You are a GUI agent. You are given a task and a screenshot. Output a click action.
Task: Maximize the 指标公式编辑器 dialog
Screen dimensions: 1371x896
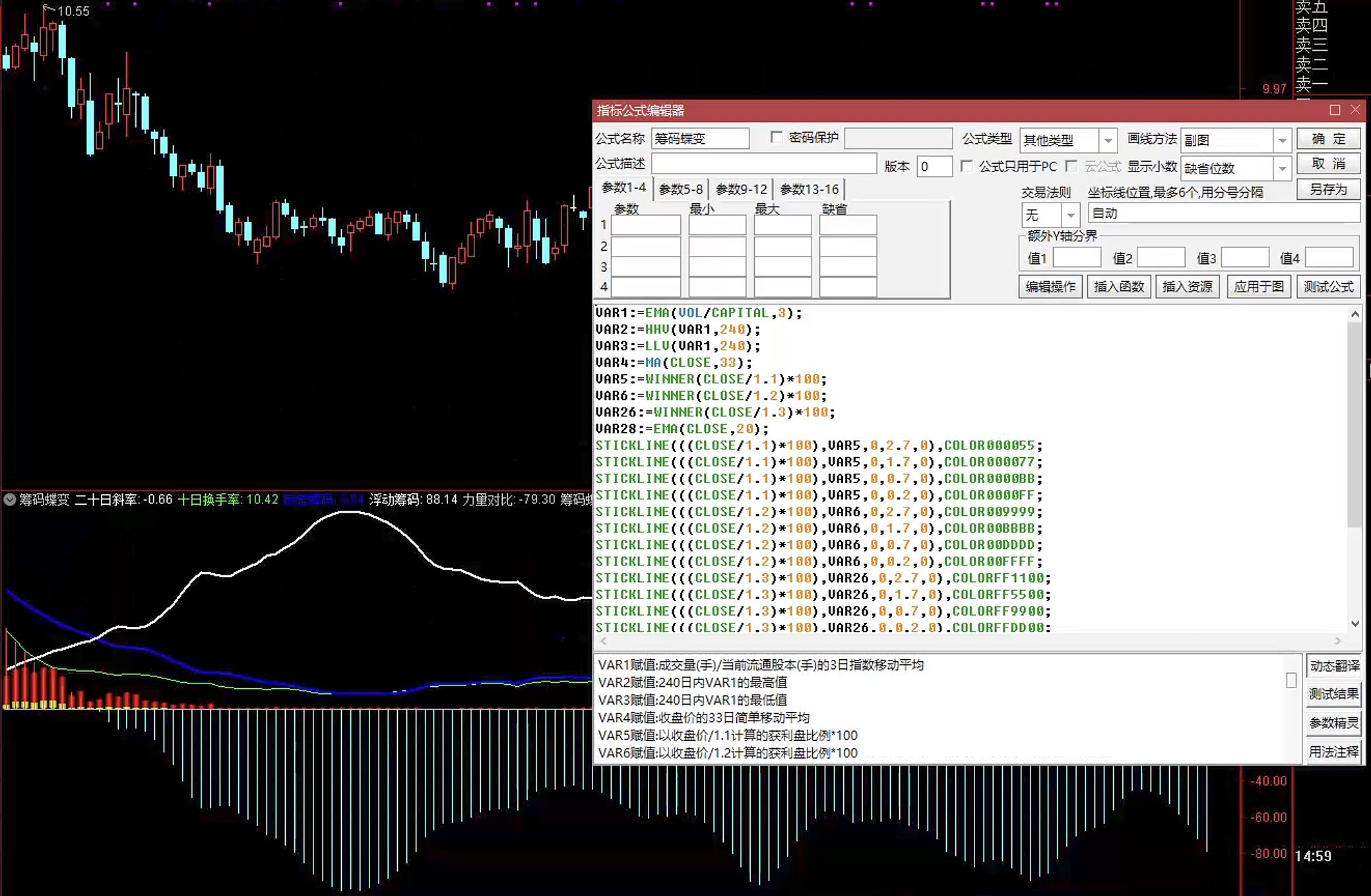coord(1335,110)
